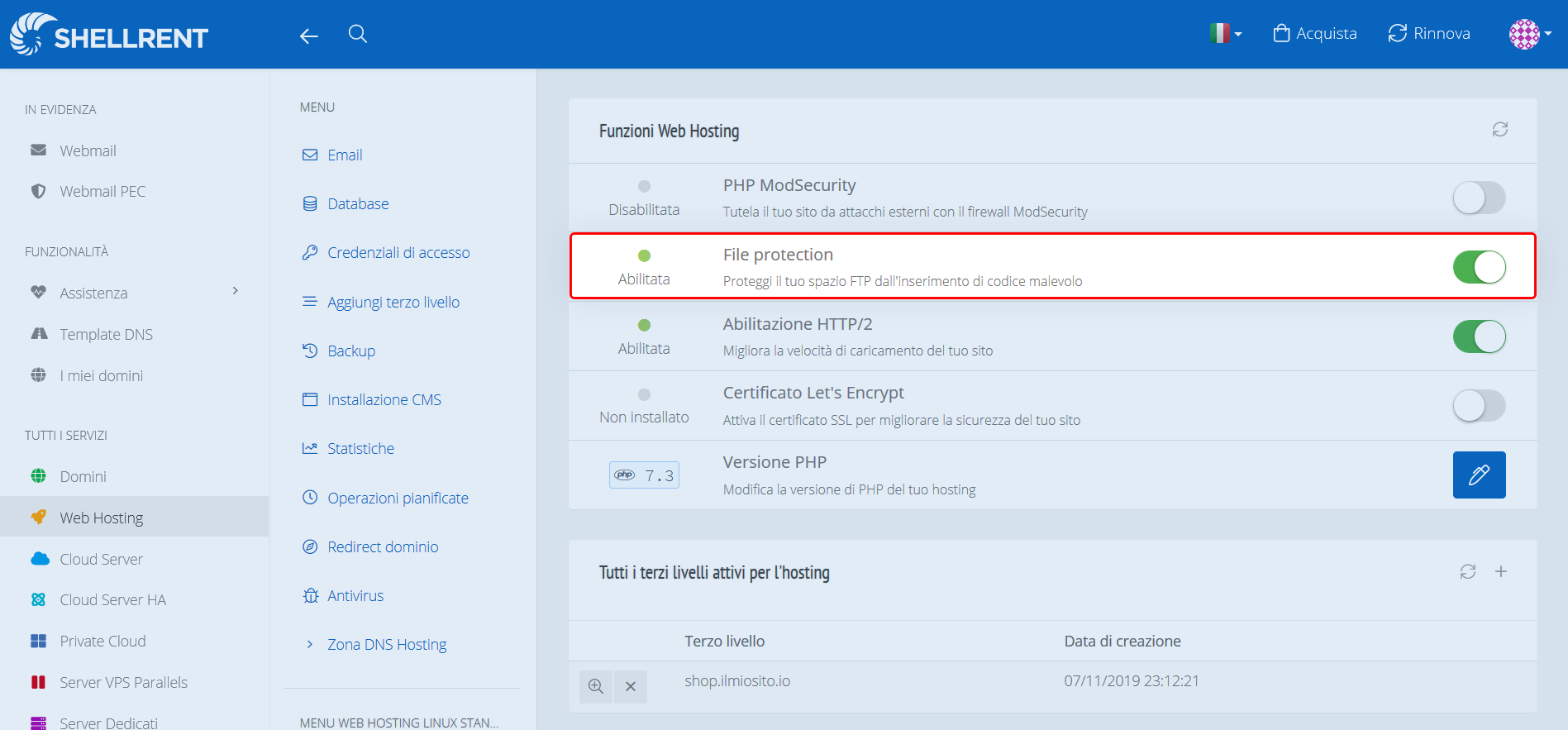
Task: Click the key icon for Credenziali
Action: pyautogui.click(x=310, y=252)
